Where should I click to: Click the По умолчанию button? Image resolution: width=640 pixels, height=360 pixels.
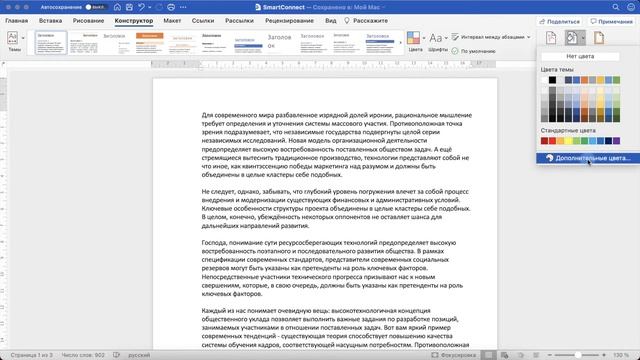pos(473,51)
